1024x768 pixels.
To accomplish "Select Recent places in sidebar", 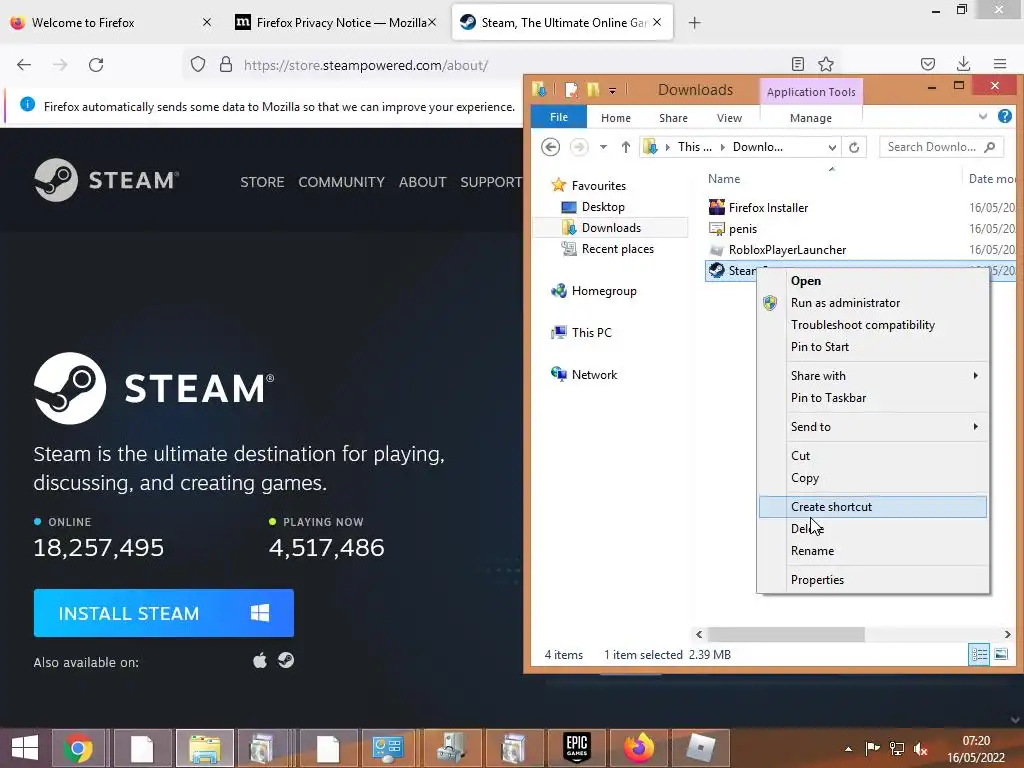I will pos(617,249).
